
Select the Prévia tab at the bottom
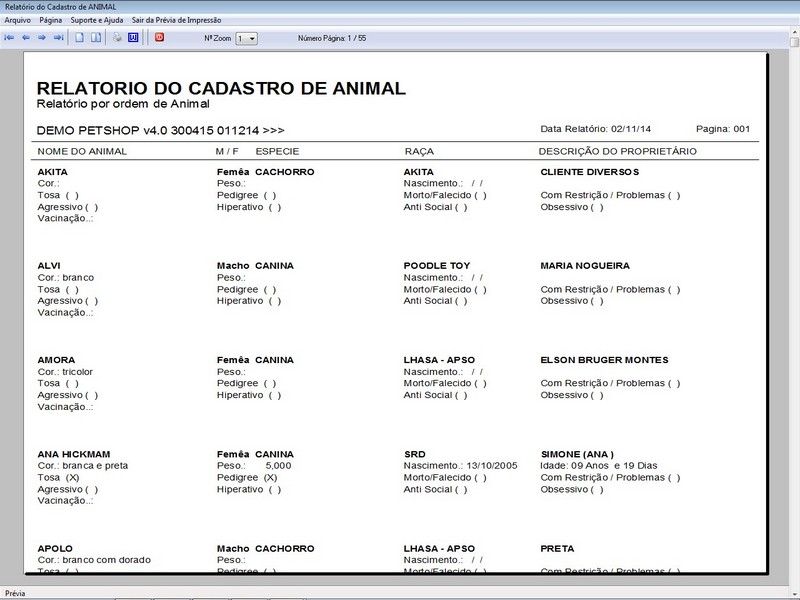[16, 592]
